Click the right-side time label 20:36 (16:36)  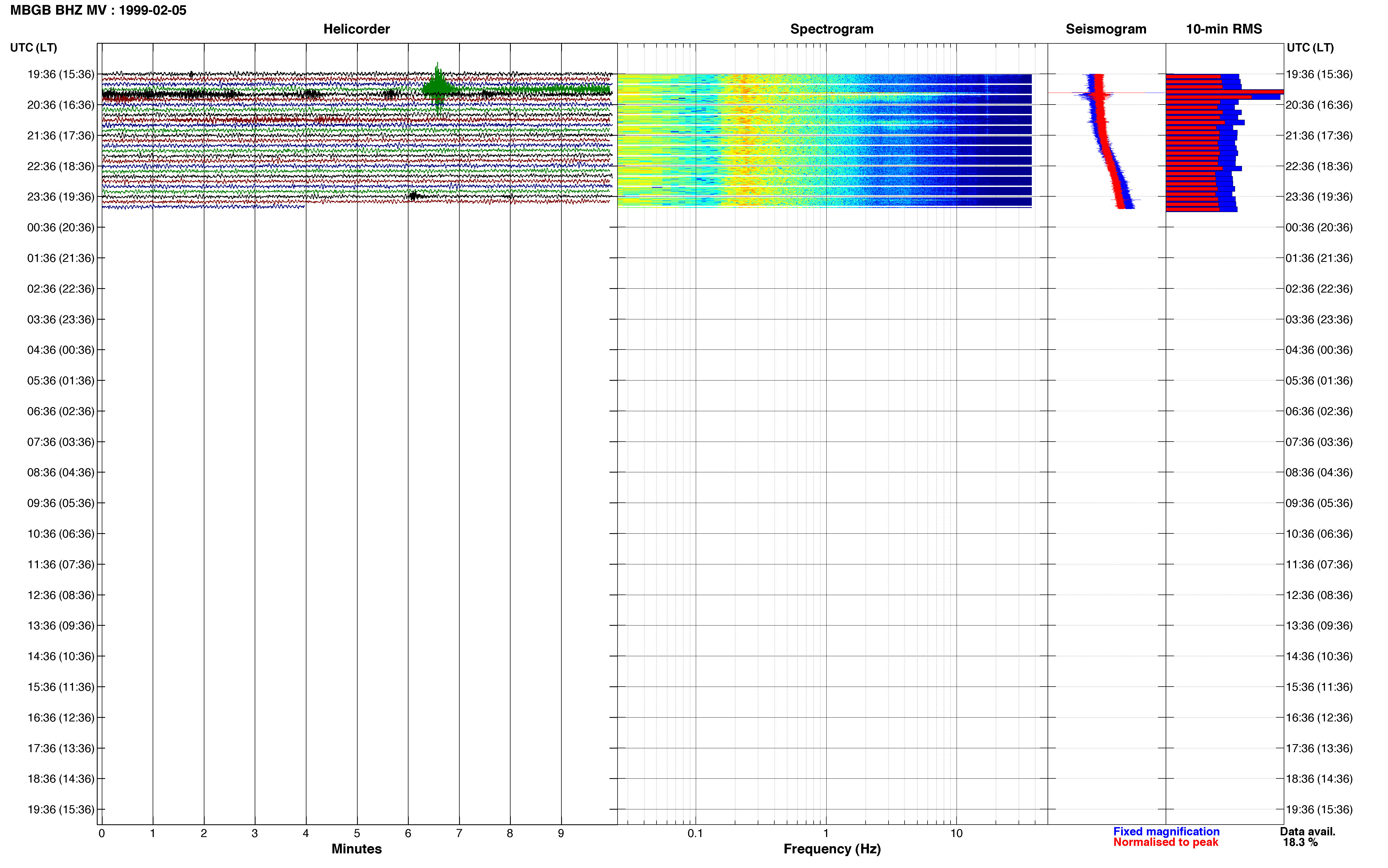pyautogui.click(x=1319, y=105)
